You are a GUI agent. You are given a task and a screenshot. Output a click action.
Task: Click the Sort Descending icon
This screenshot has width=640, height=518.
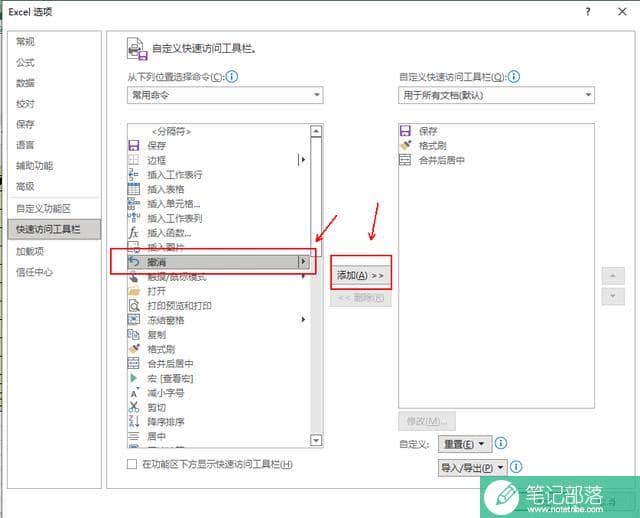pos(134,421)
